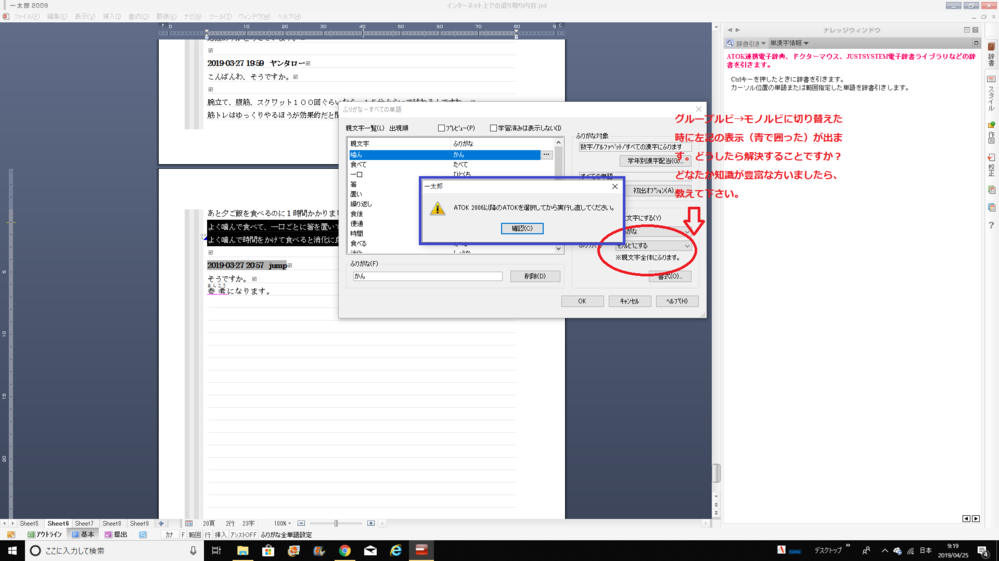Viewport: 999px width, 561px height.
Task: Switch to the Sheet5 tab
Action: (x=29, y=523)
